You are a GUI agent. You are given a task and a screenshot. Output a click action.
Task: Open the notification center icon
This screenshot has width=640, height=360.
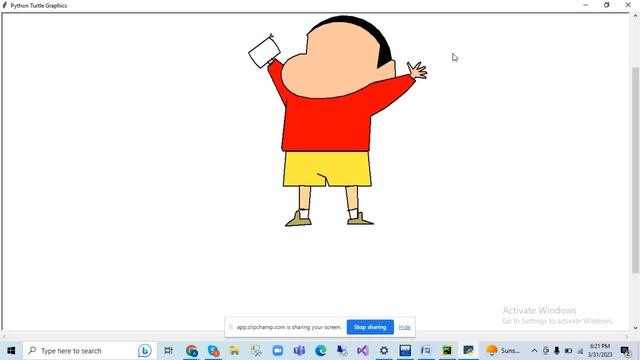(x=625, y=351)
